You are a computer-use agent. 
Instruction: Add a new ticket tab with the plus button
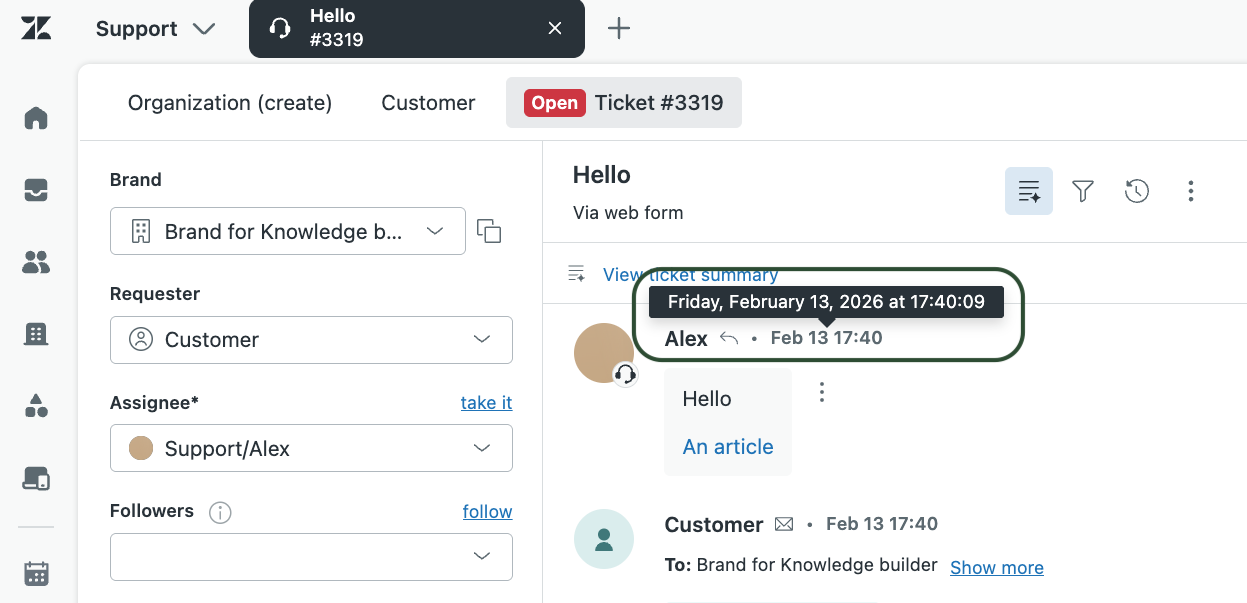click(618, 28)
